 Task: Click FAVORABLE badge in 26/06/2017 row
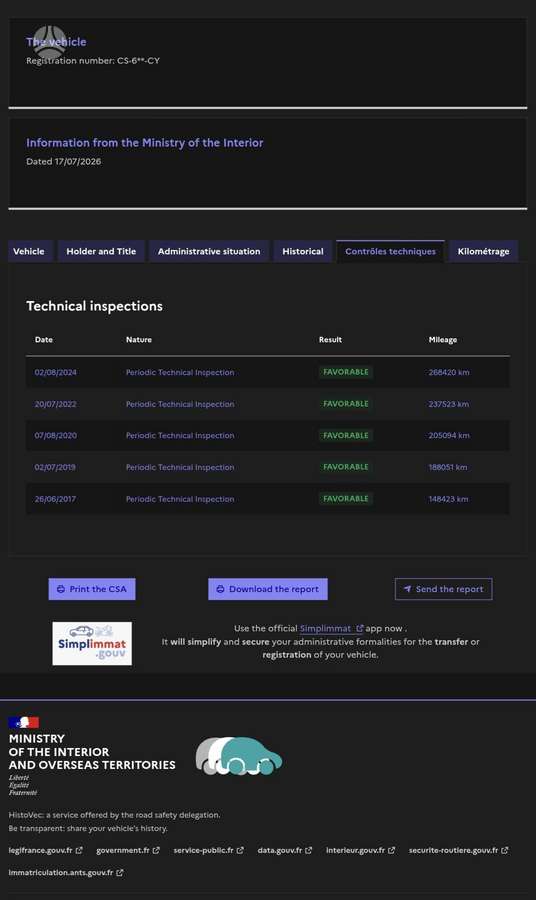coord(346,499)
